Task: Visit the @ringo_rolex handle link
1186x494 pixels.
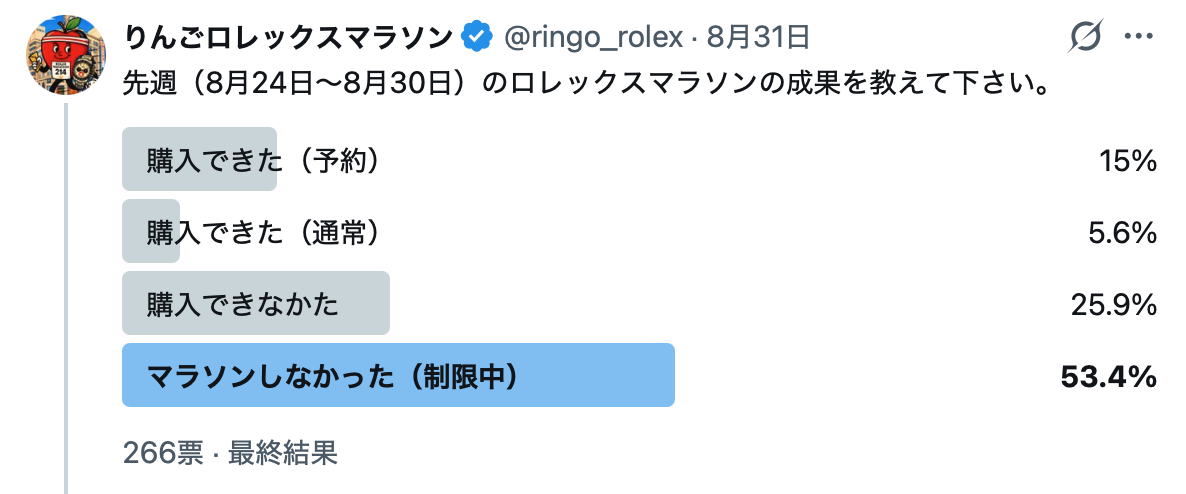Action: pyautogui.click(x=594, y=36)
